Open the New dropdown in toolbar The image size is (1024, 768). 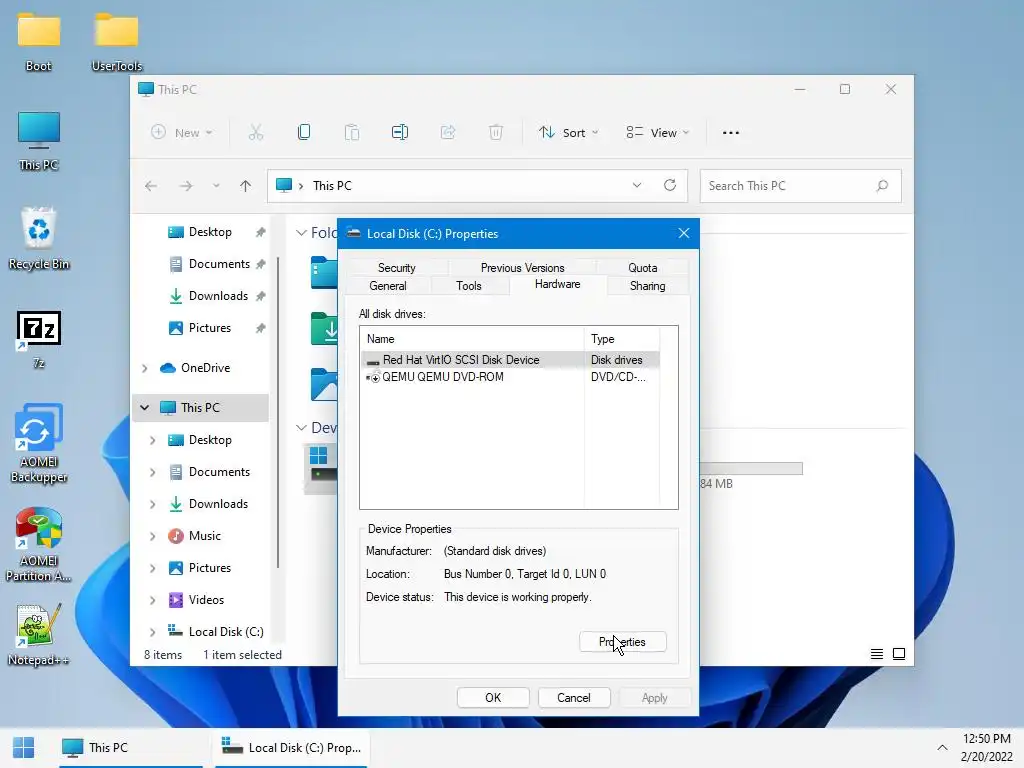182,133
